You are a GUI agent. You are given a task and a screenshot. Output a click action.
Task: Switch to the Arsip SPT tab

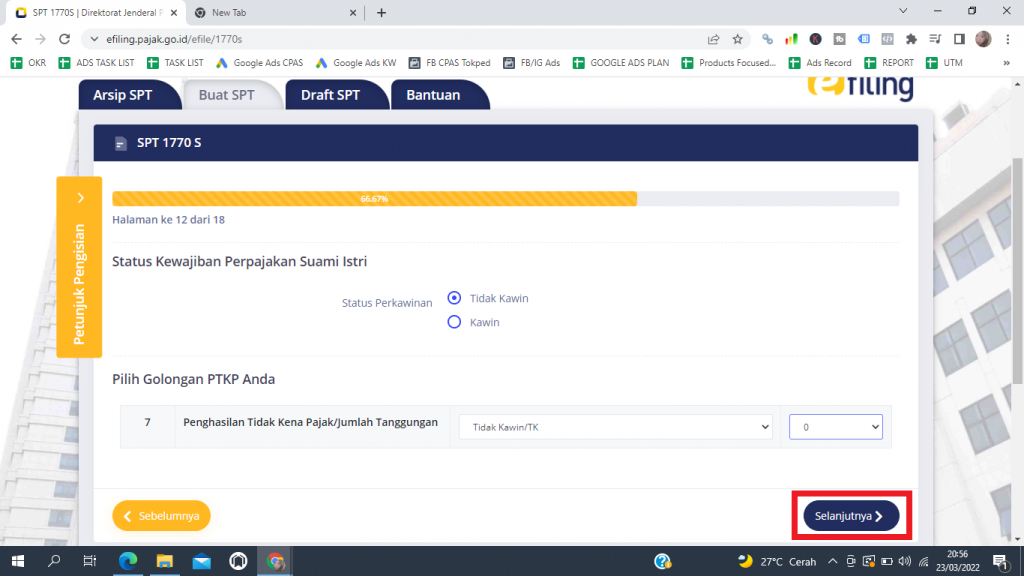point(123,95)
